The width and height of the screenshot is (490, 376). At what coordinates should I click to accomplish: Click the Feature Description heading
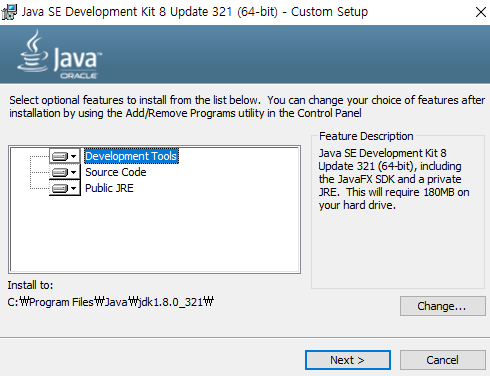tap(366, 136)
